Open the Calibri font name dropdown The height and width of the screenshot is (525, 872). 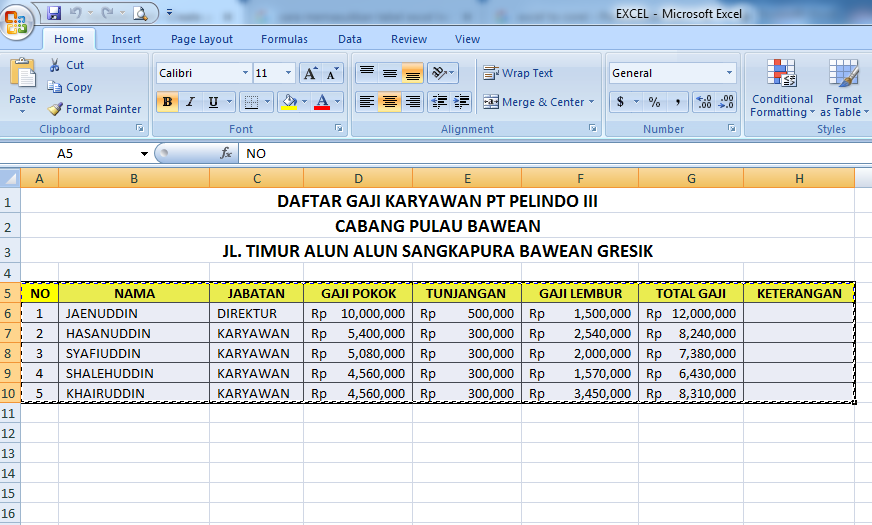245,73
